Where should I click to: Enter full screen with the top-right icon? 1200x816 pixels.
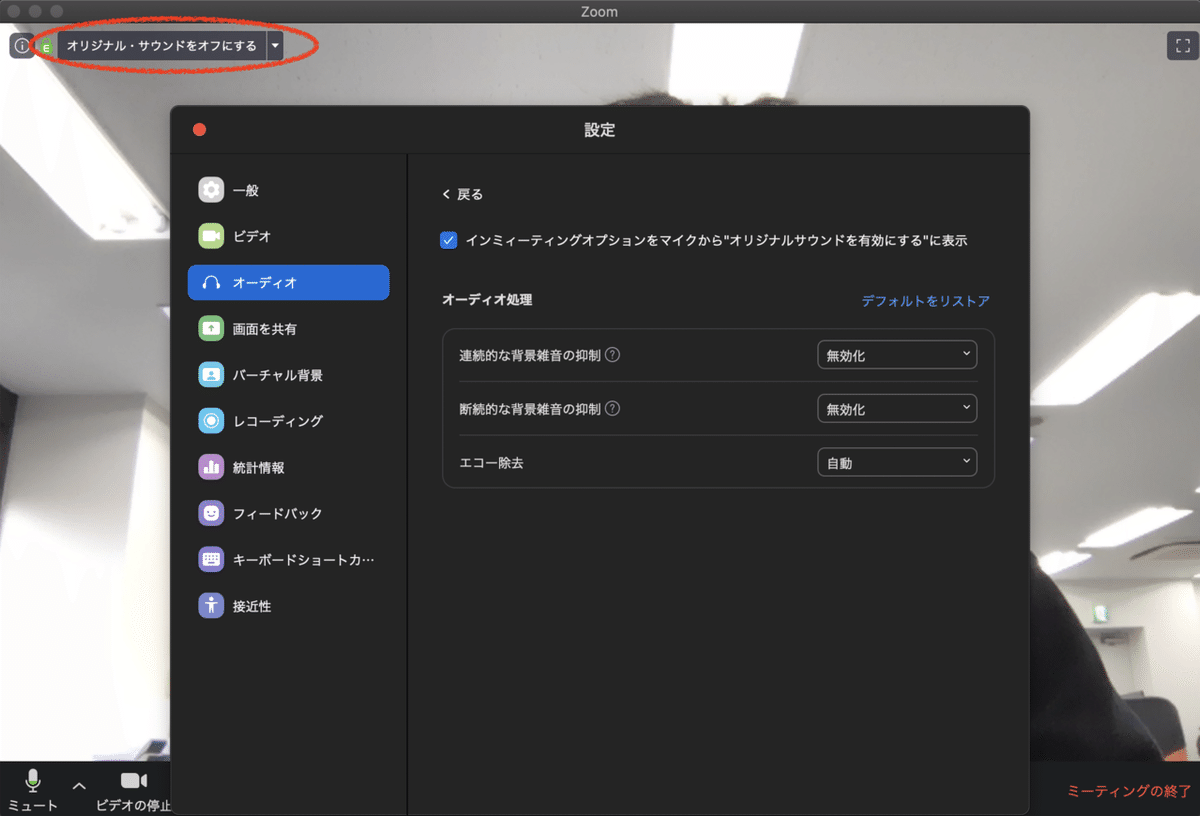tap(1183, 46)
